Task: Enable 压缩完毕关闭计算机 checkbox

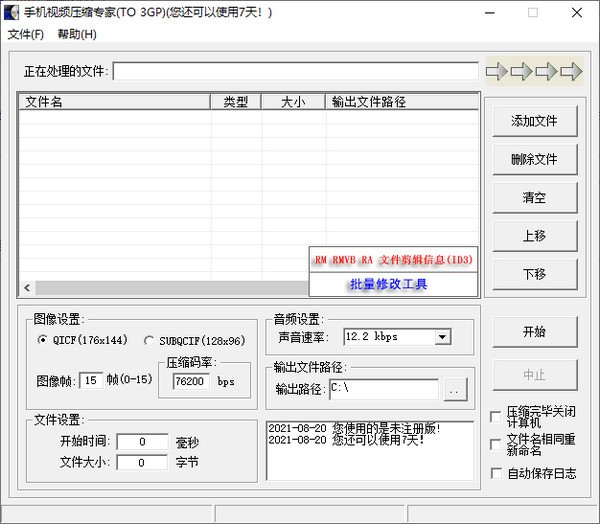Action: (497, 414)
